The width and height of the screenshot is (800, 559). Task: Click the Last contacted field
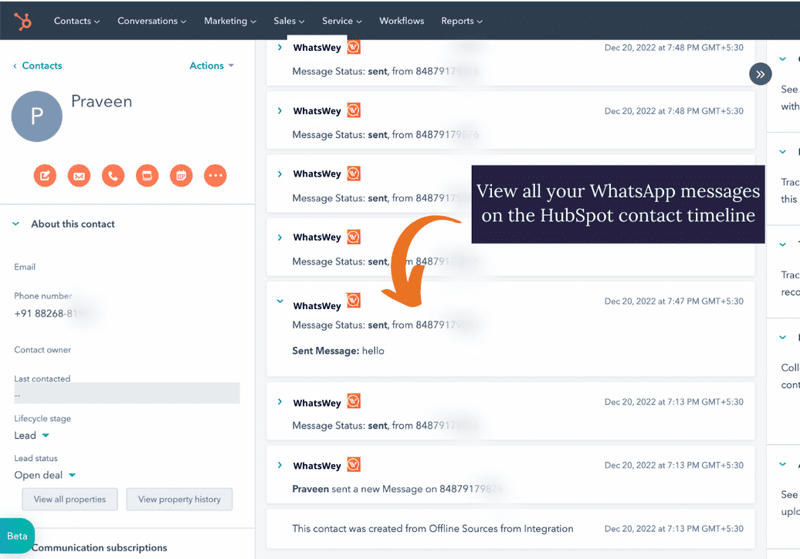pos(127,394)
